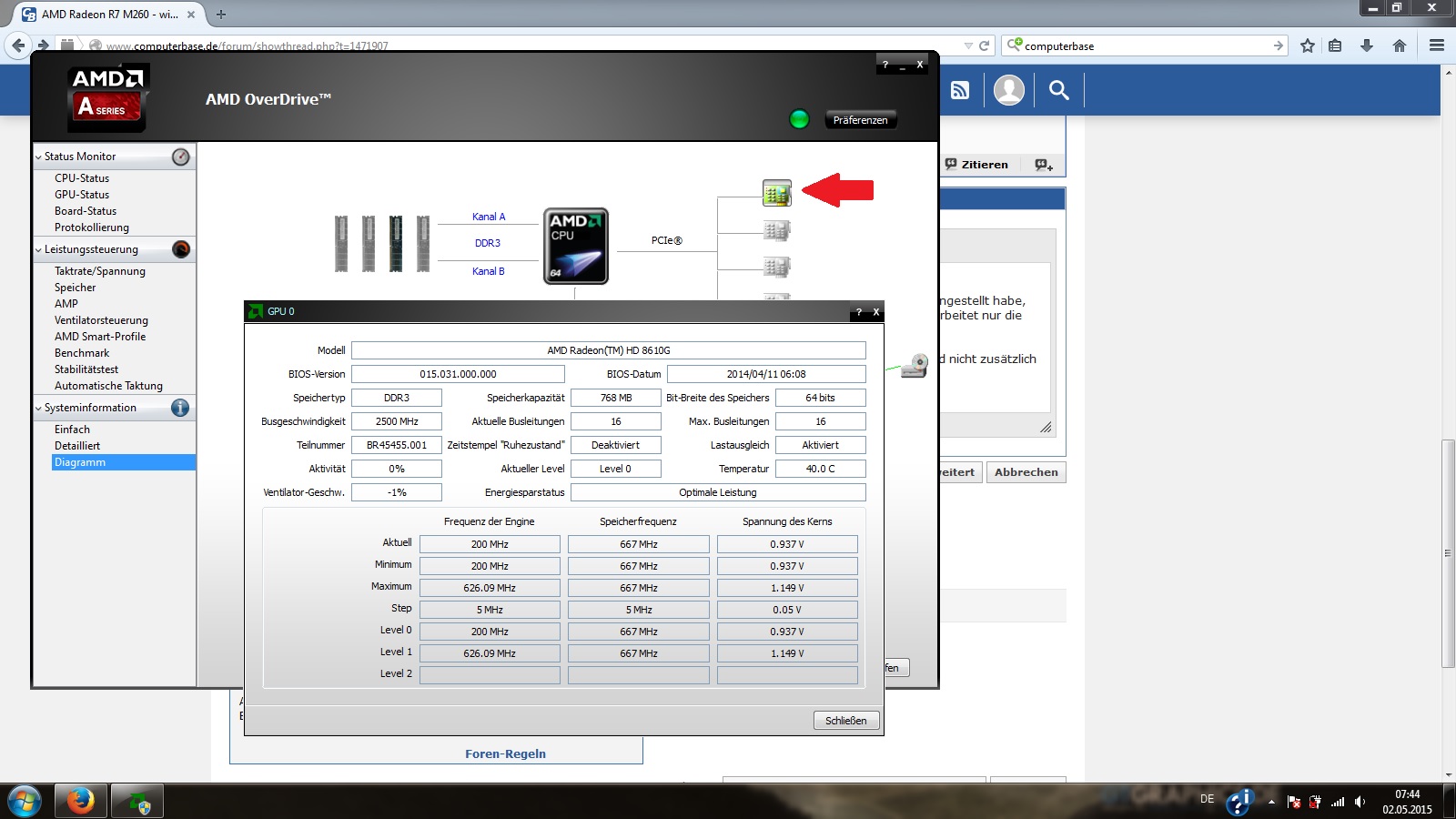Open the Foren-Regeln link
This screenshot has height=819, width=1456.
click(505, 753)
